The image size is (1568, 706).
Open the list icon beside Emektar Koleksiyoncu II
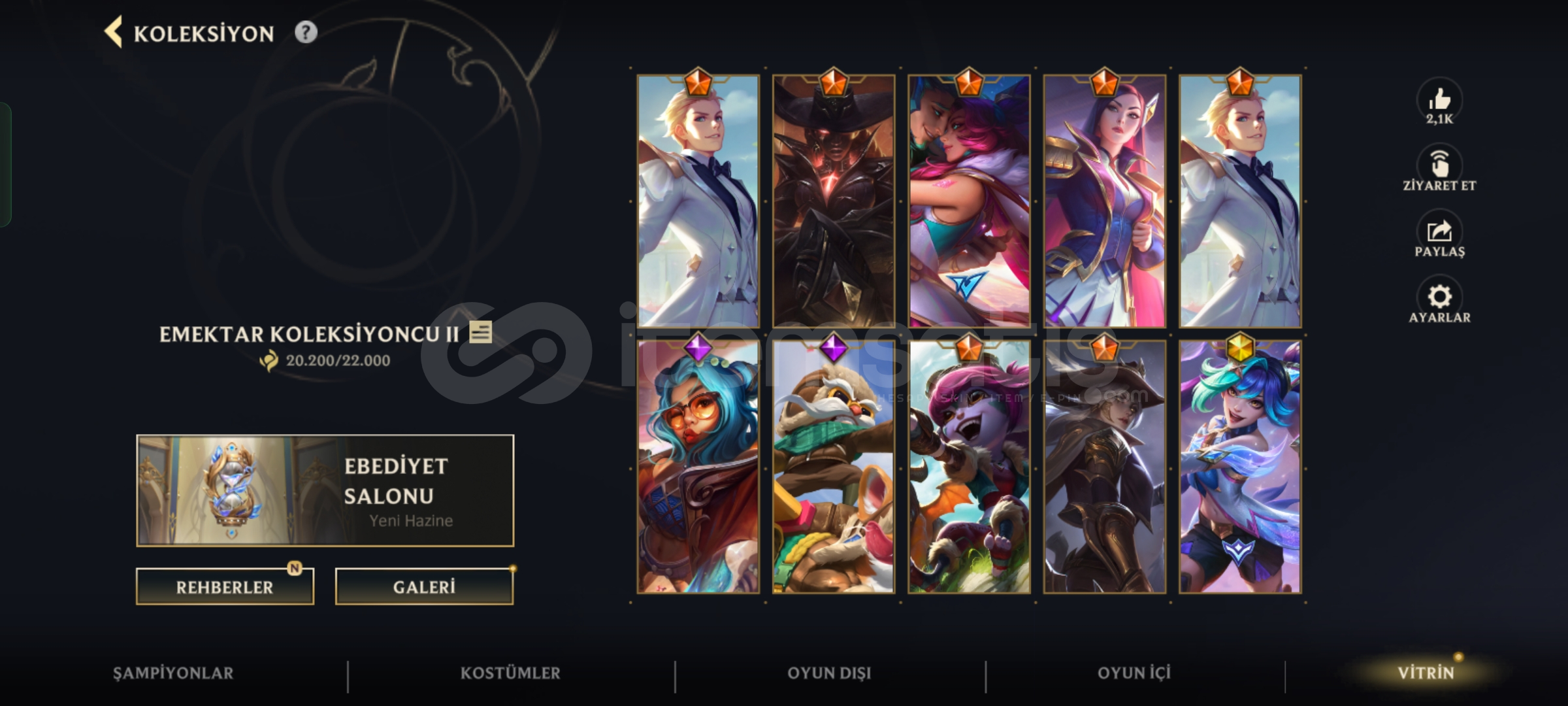pos(481,332)
